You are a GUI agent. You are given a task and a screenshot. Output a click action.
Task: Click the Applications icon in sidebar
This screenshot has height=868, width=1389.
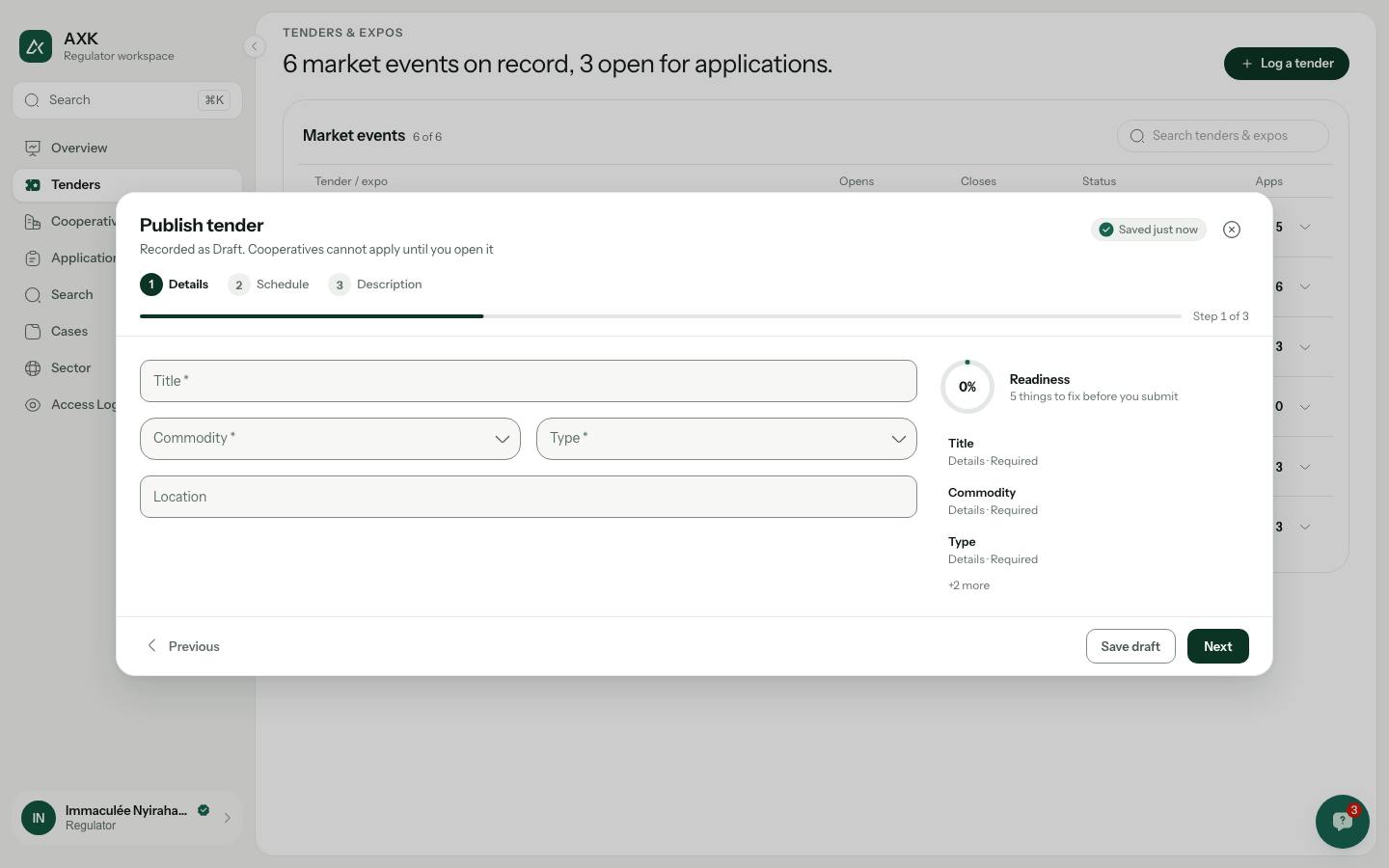pos(33,258)
